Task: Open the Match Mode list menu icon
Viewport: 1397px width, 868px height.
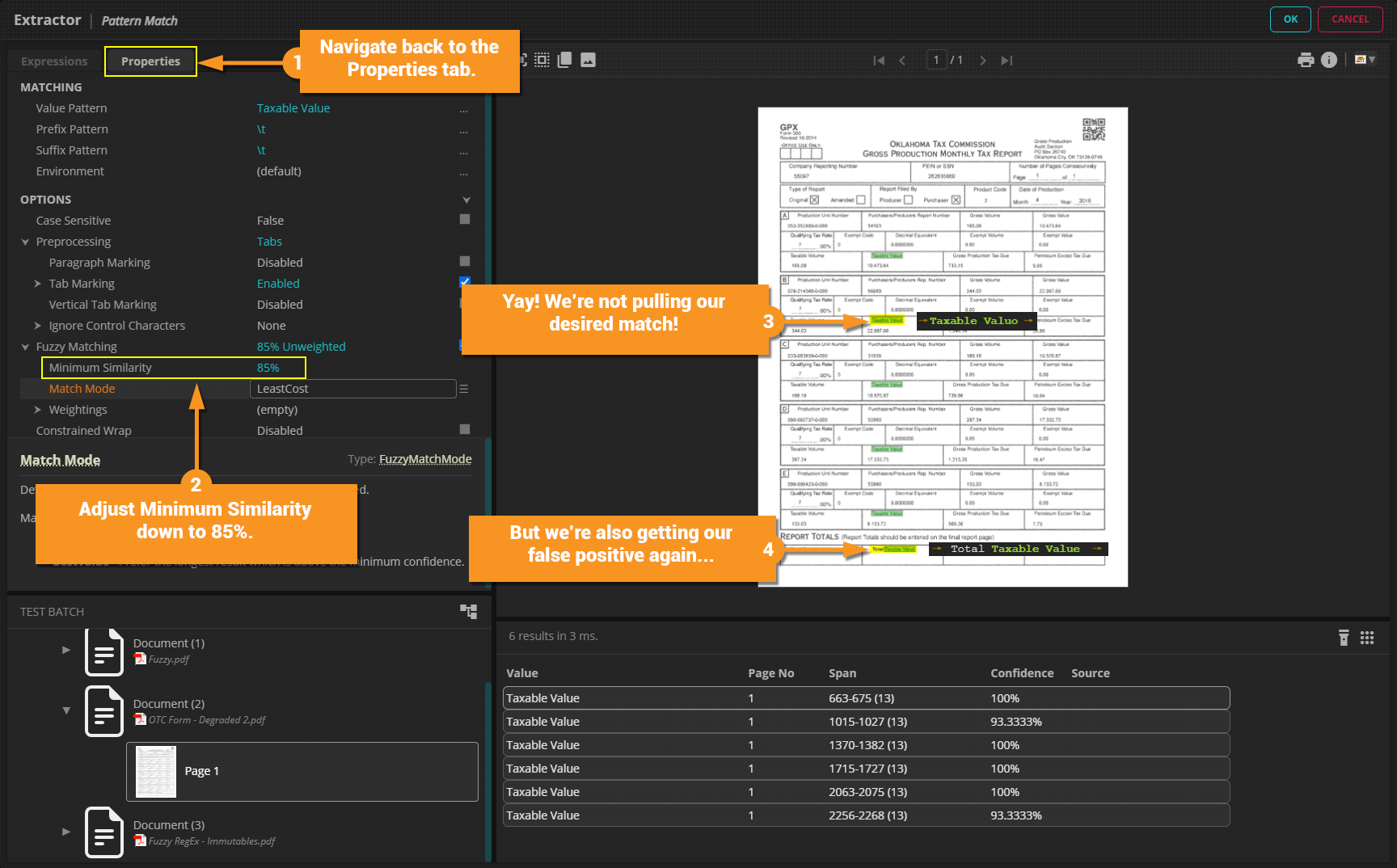Action: [464, 389]
